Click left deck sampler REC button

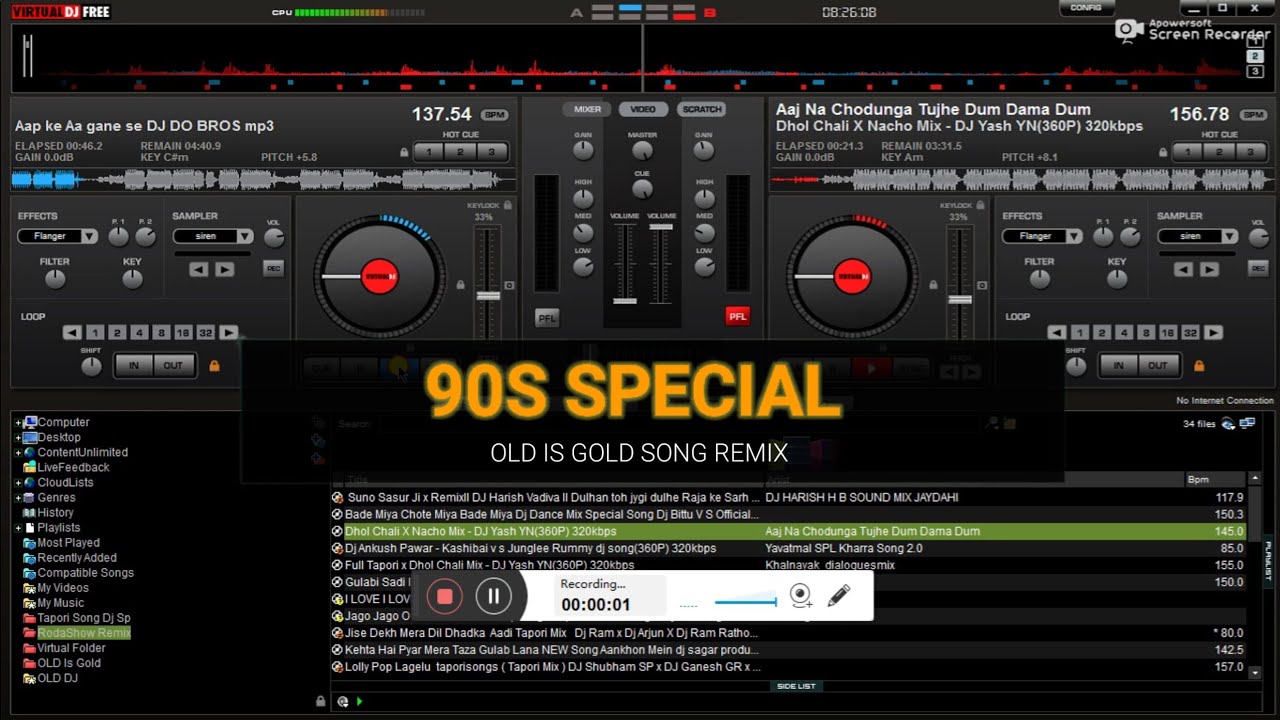coord(273,268)
